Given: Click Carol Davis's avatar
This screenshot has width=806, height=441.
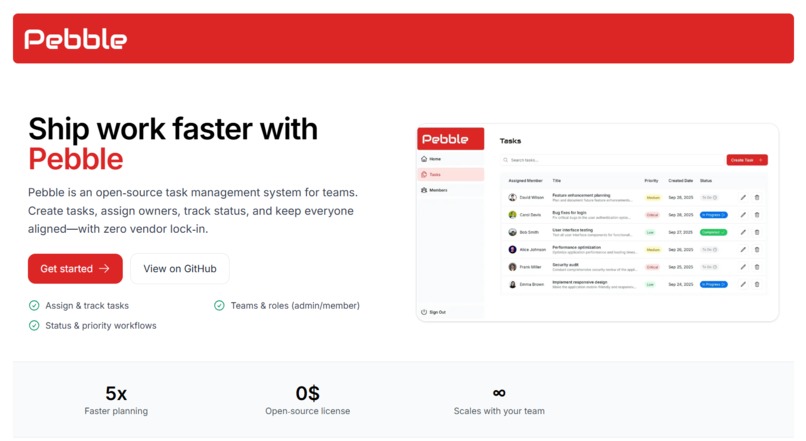Looking at the screenshot, I should pos(512,215).
